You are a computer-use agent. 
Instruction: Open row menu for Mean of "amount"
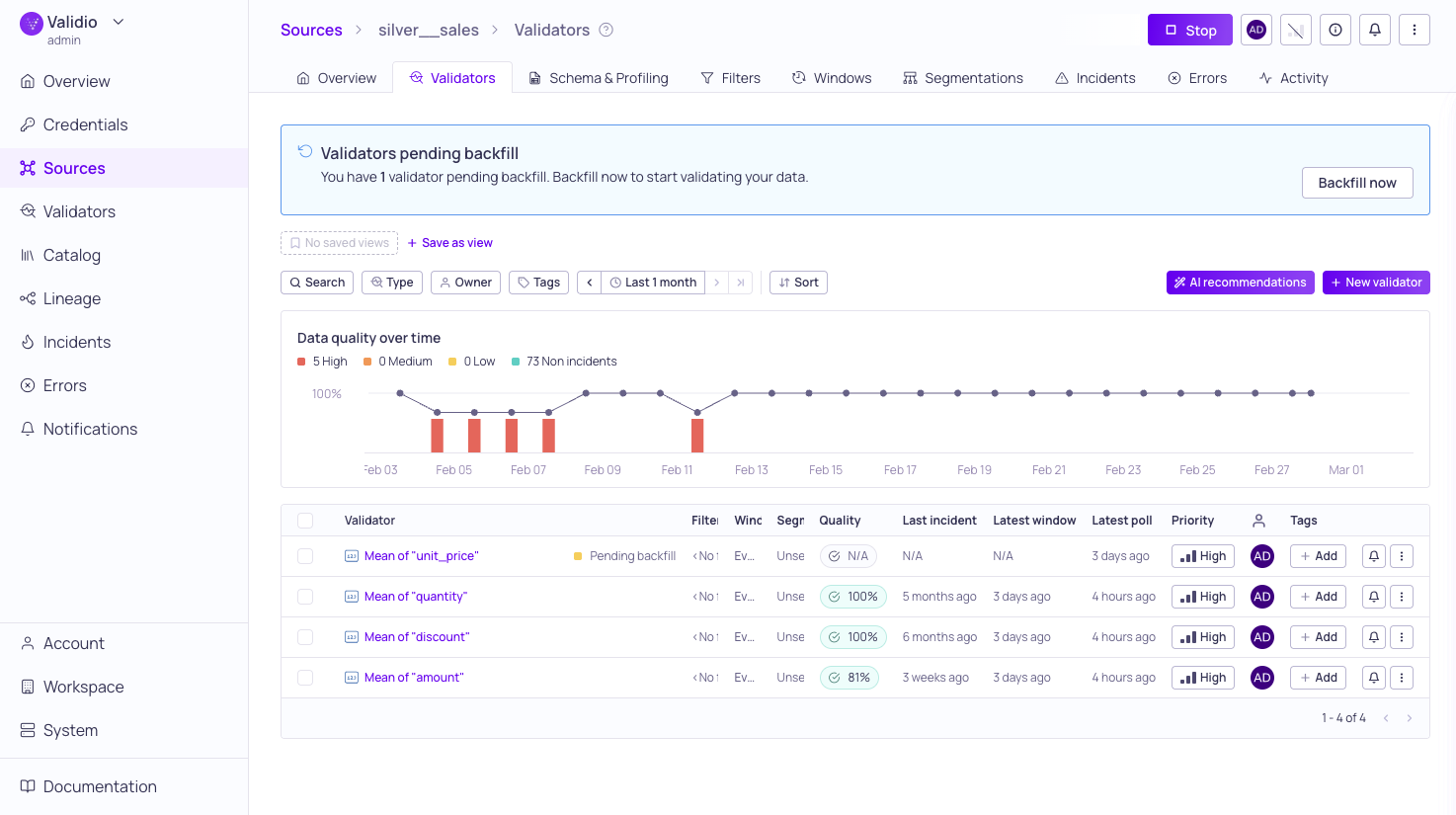pyautogui.click(x=1402, y=678)
